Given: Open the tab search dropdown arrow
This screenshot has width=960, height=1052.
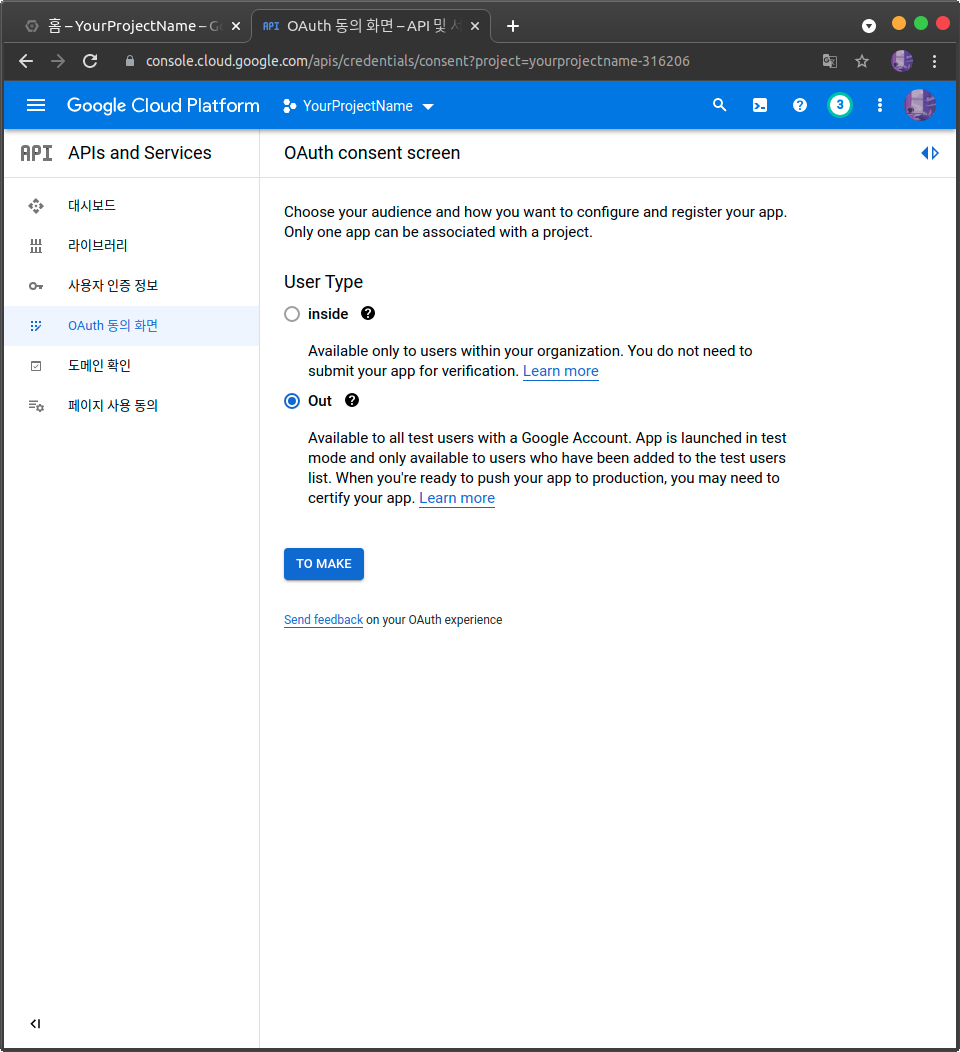Looking at the screenshot, I should click(869, 26).
